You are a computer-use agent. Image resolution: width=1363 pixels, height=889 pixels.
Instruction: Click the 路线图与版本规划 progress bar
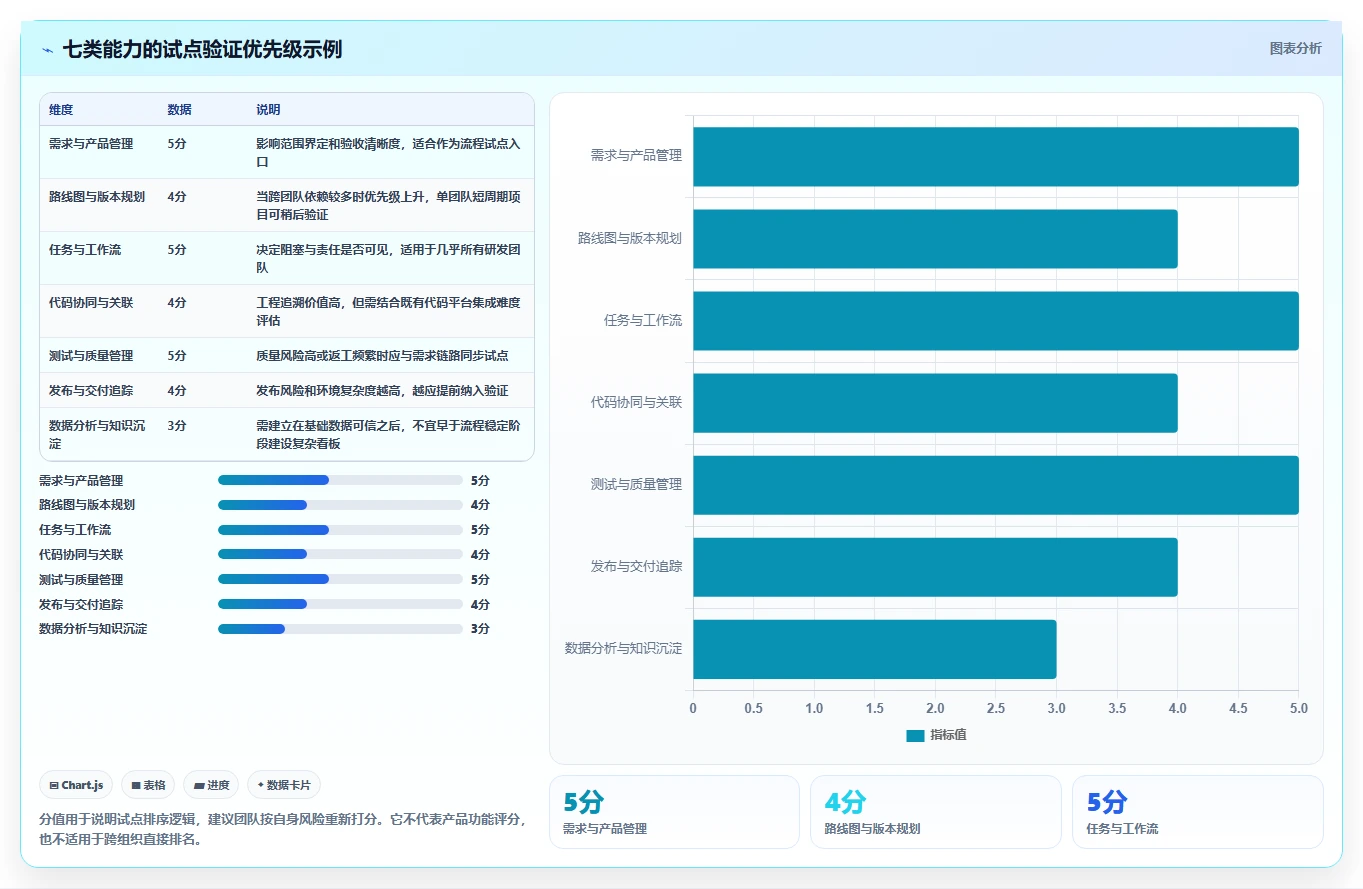click(340, 505)
